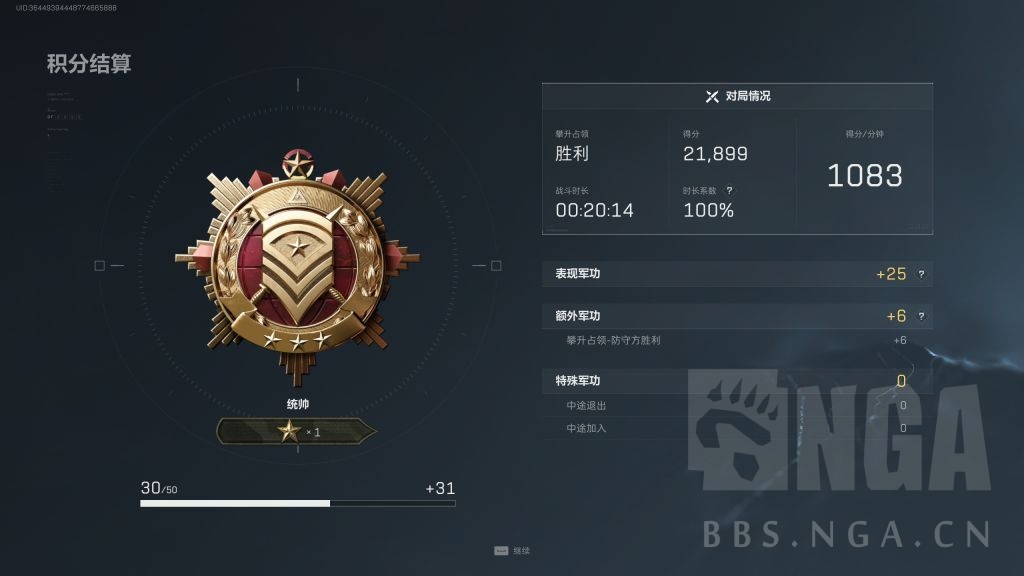Image resolution: width=1024 pixels, height=576 pixels.
Task: Click the 积分结算 title
Action: [x=89, y=63]
